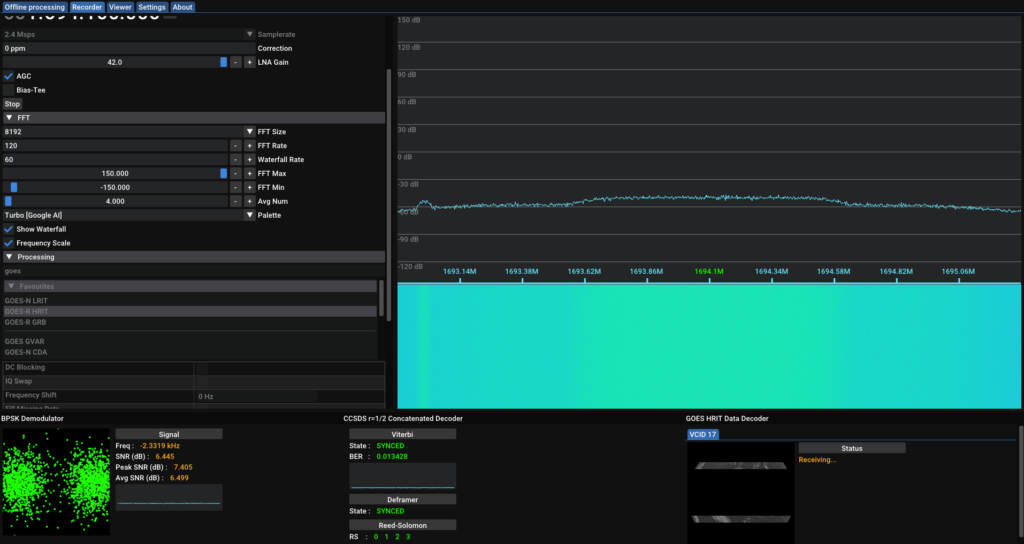The image size is (1024, 544).
Task: Increase Avg Num using plus button
Action: [249, 201]
